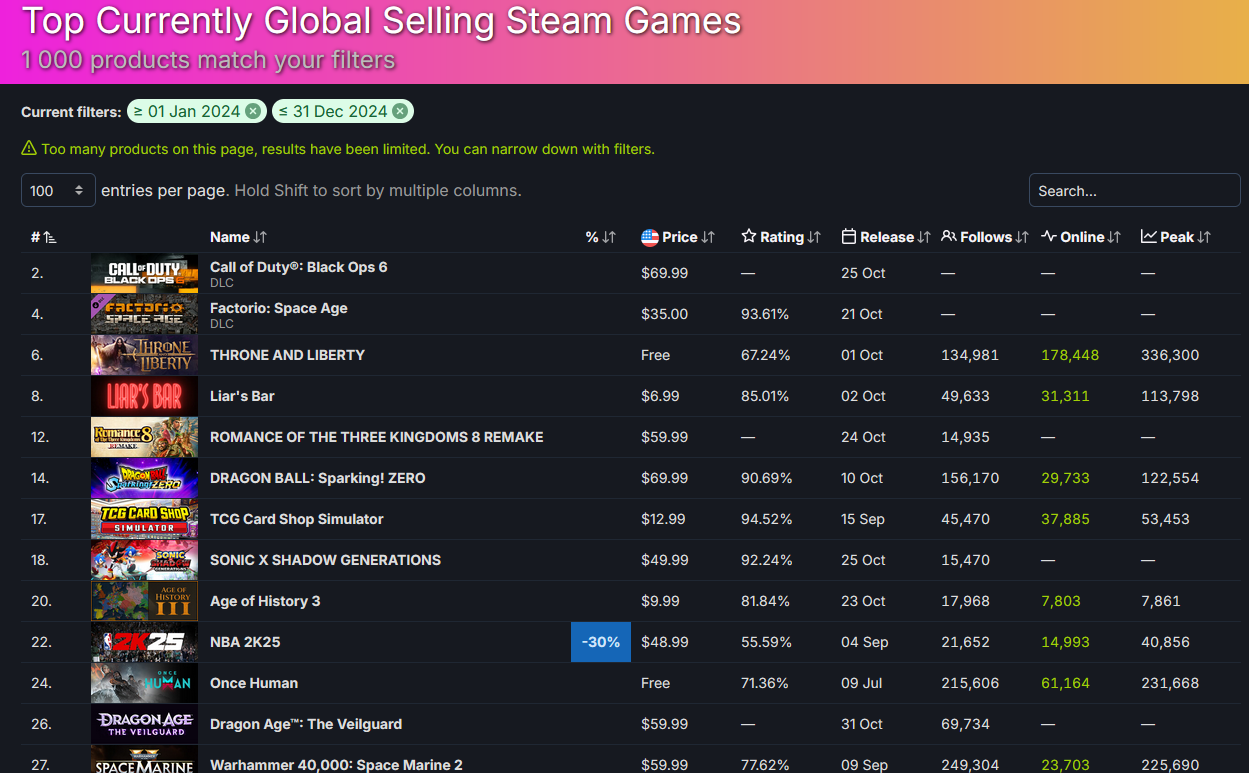The height and width of the screenshot is (773, 1249).
Task: Open TCG Card Shop Simulator link
Action: click(x=297, y=519)
